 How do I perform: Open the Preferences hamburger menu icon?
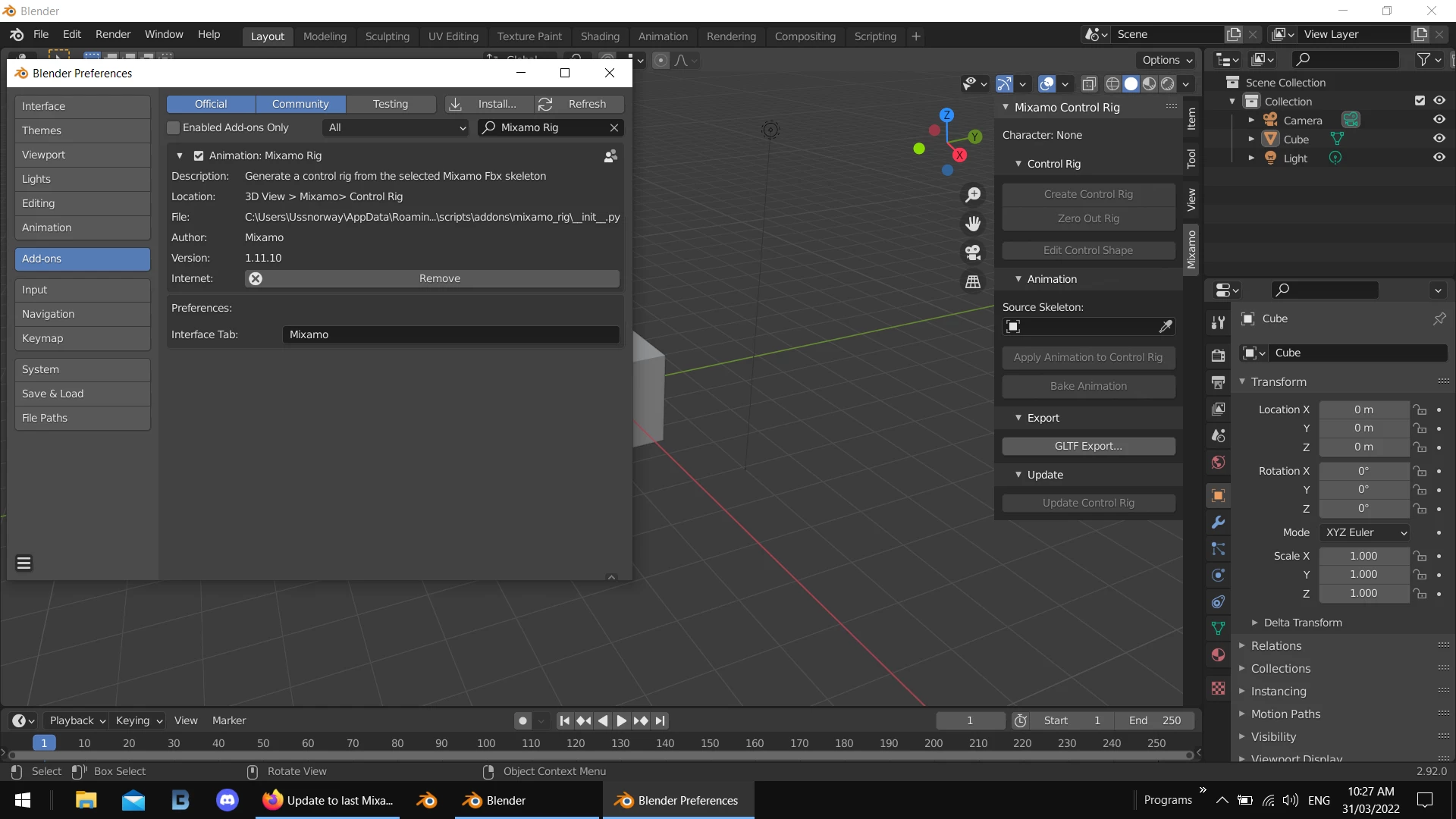[24, 563]
